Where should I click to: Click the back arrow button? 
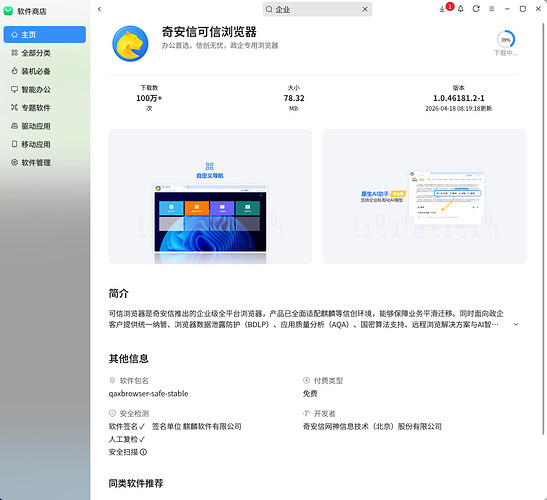pos(99,9)
